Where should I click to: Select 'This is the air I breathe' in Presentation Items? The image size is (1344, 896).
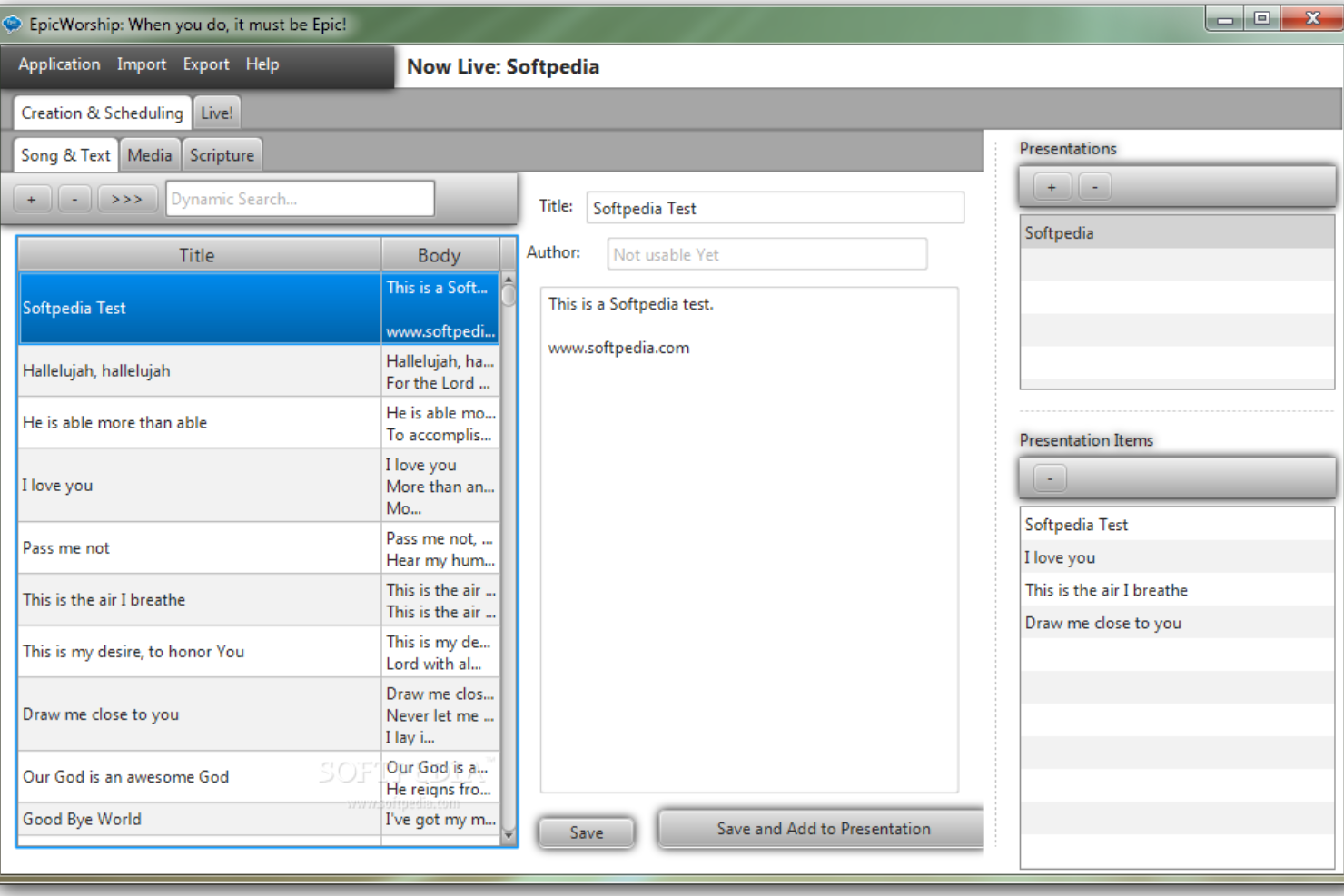click(1177, 590)
